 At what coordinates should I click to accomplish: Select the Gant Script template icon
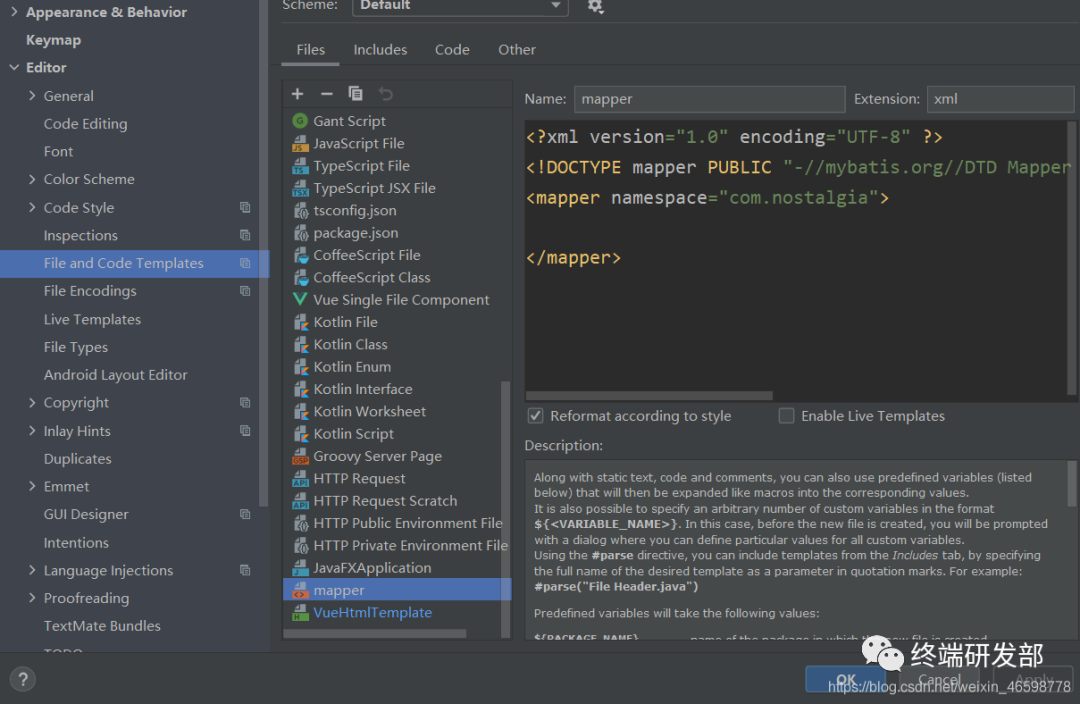click(300, 121)
